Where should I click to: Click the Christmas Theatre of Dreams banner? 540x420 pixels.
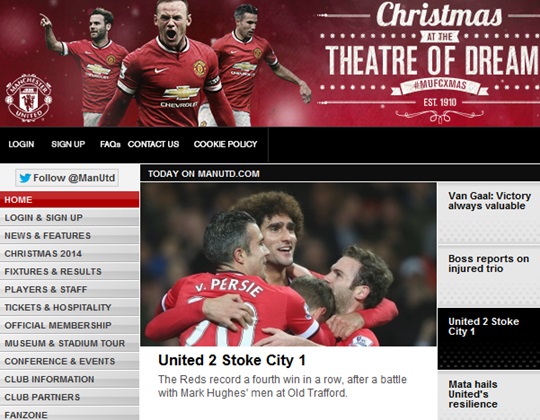point(427,63)
